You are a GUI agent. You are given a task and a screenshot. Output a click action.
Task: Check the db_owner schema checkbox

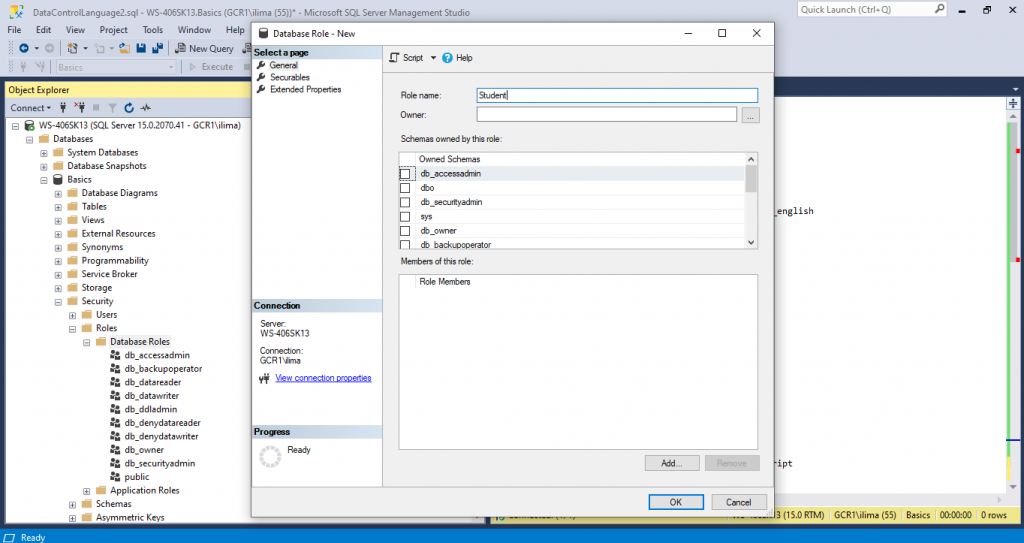click(406, 231)
